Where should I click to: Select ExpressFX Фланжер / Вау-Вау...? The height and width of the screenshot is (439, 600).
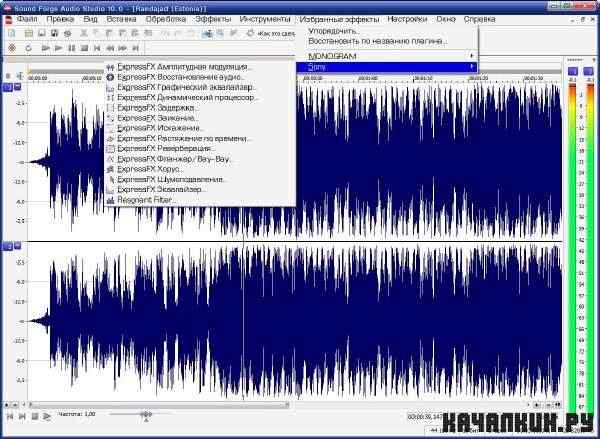point(200,159)
